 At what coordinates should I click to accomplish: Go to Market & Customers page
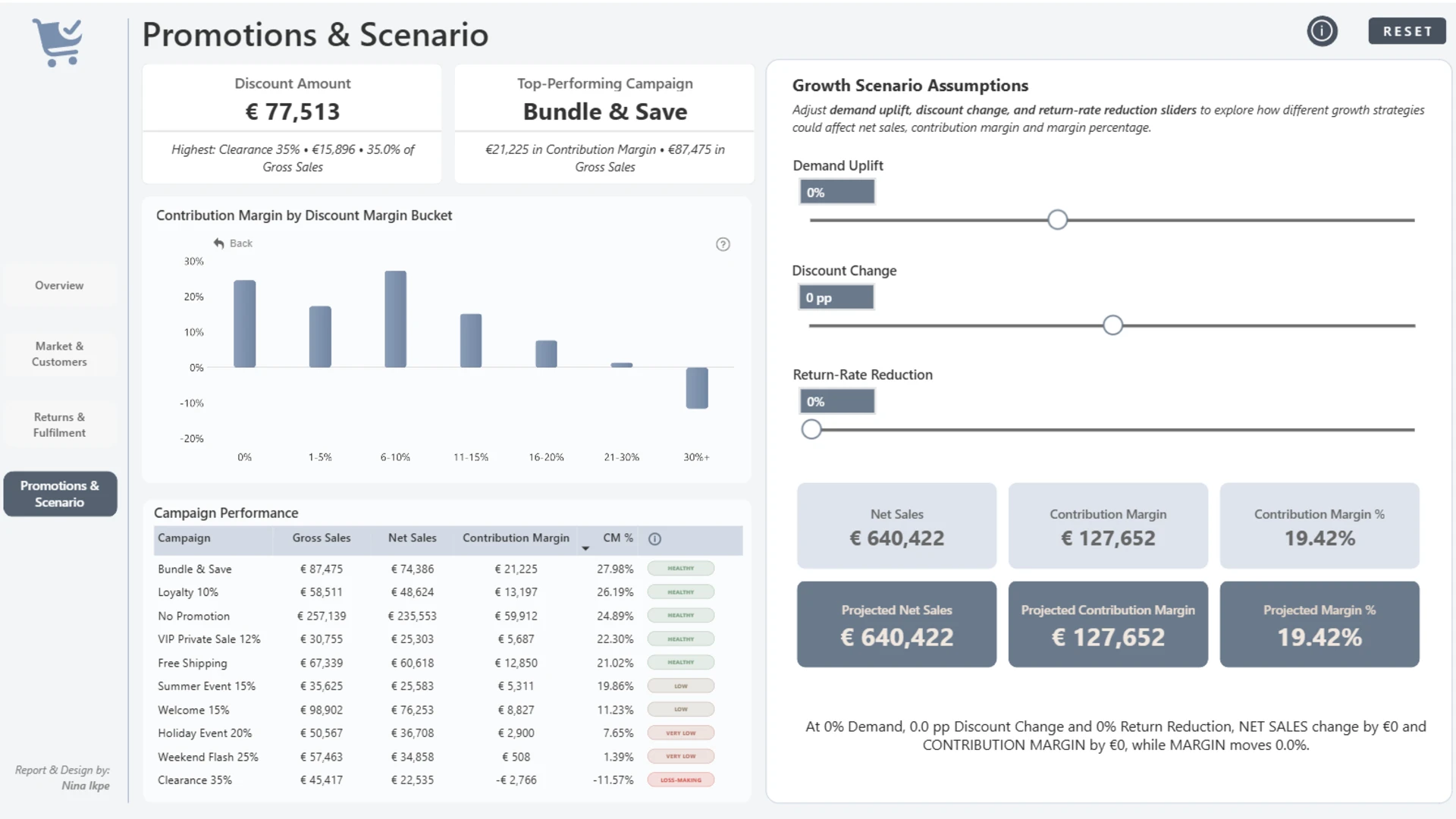[x=59, y=354]
